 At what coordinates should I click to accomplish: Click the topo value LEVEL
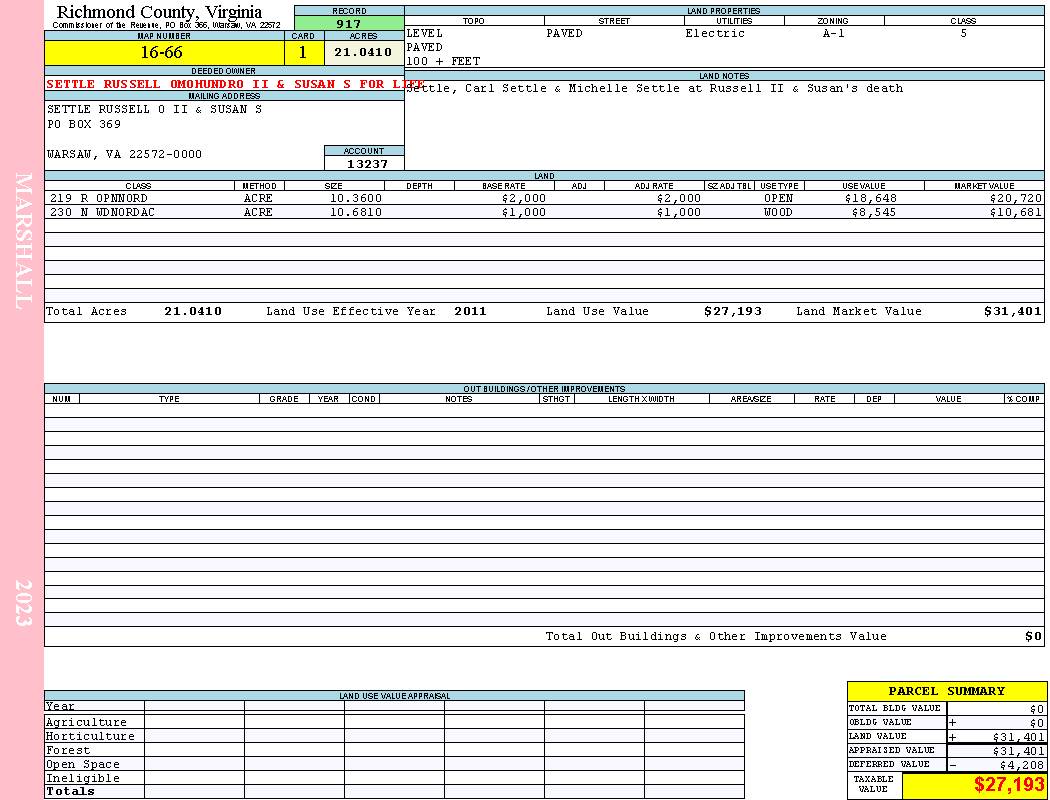point(425,33)
